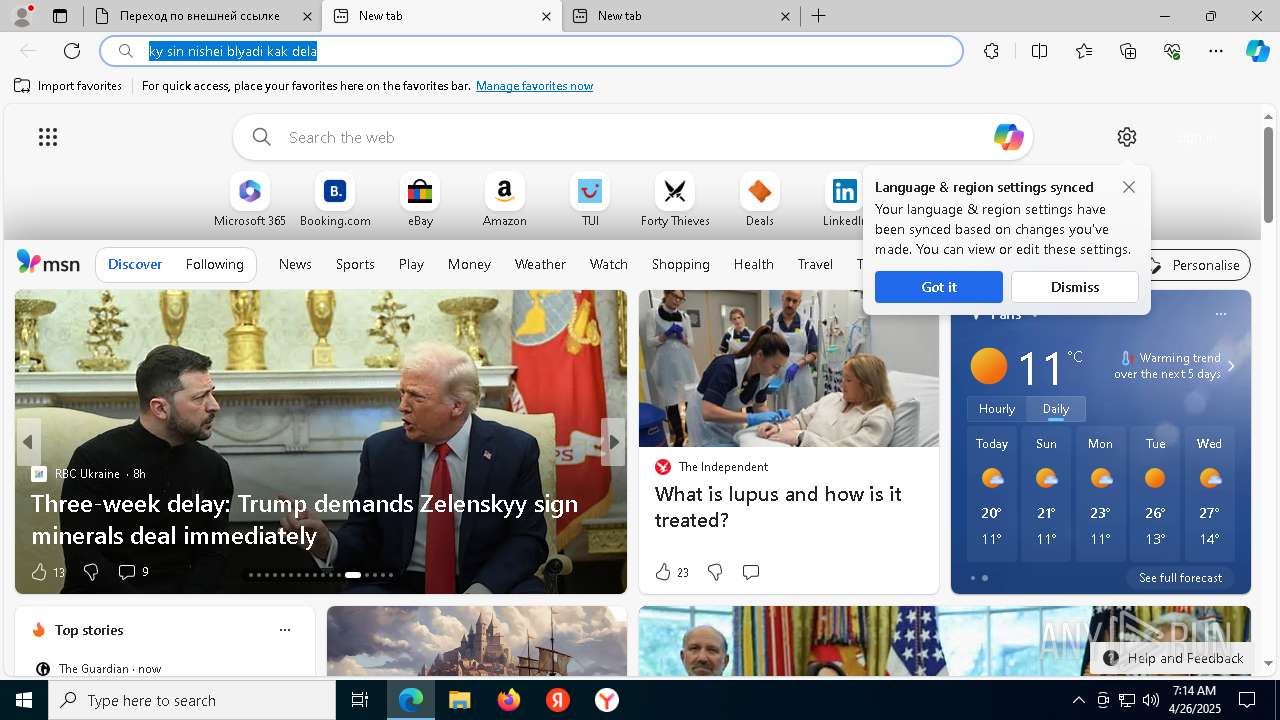Like the Trump Zelenskyy story
This screenshot has height=720, width=1280.
click(x=39, y=572)
